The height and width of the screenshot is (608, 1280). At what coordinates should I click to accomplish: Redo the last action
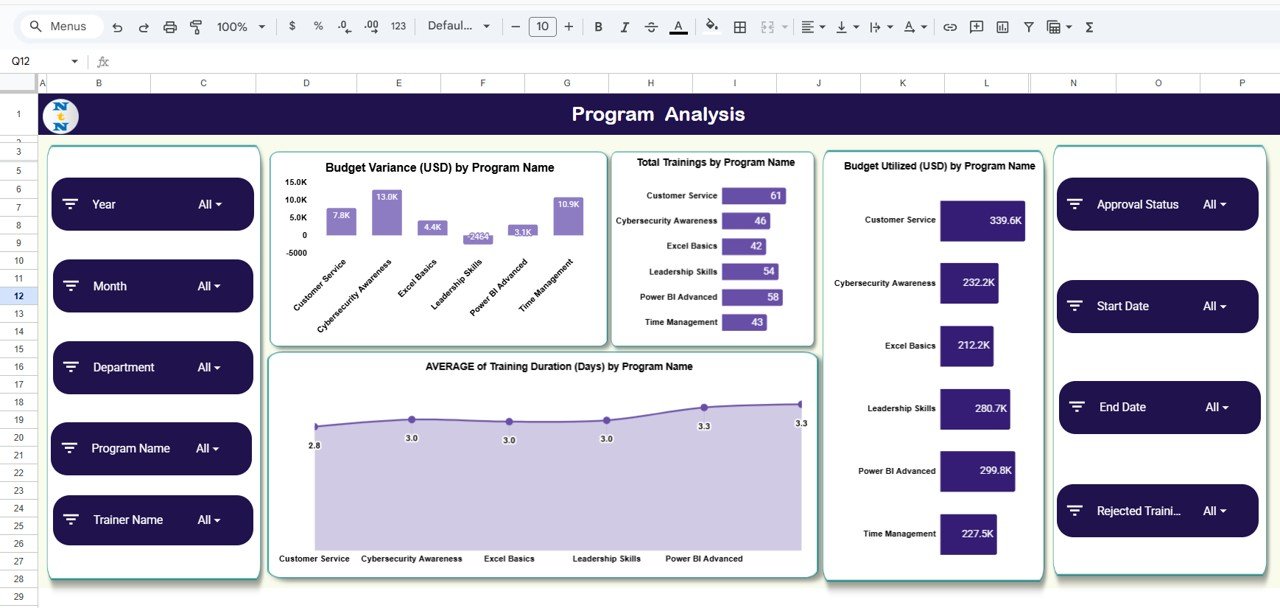coord(143,26)
